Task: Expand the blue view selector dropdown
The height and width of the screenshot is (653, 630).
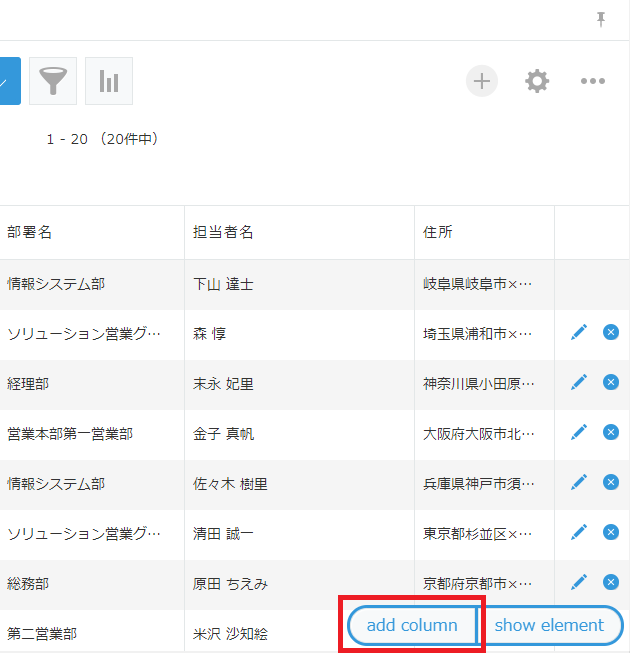Action: coord(8,81)
